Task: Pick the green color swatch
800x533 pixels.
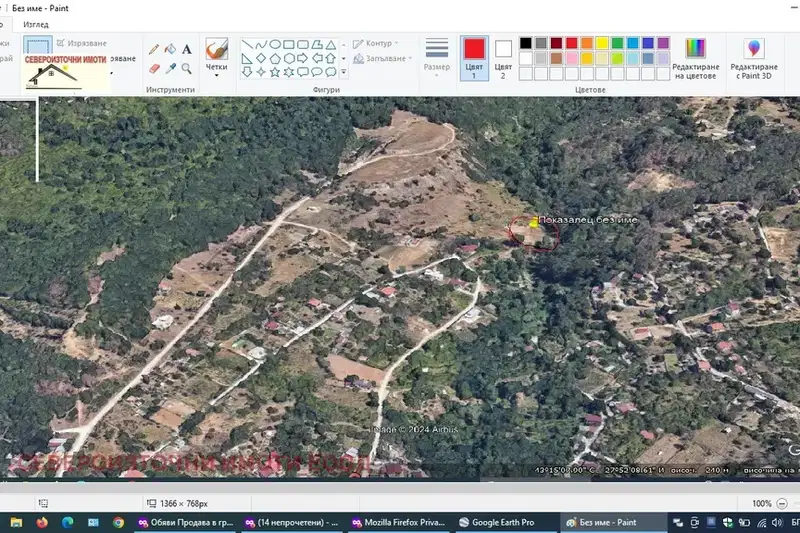Action: tap(617, 43)
